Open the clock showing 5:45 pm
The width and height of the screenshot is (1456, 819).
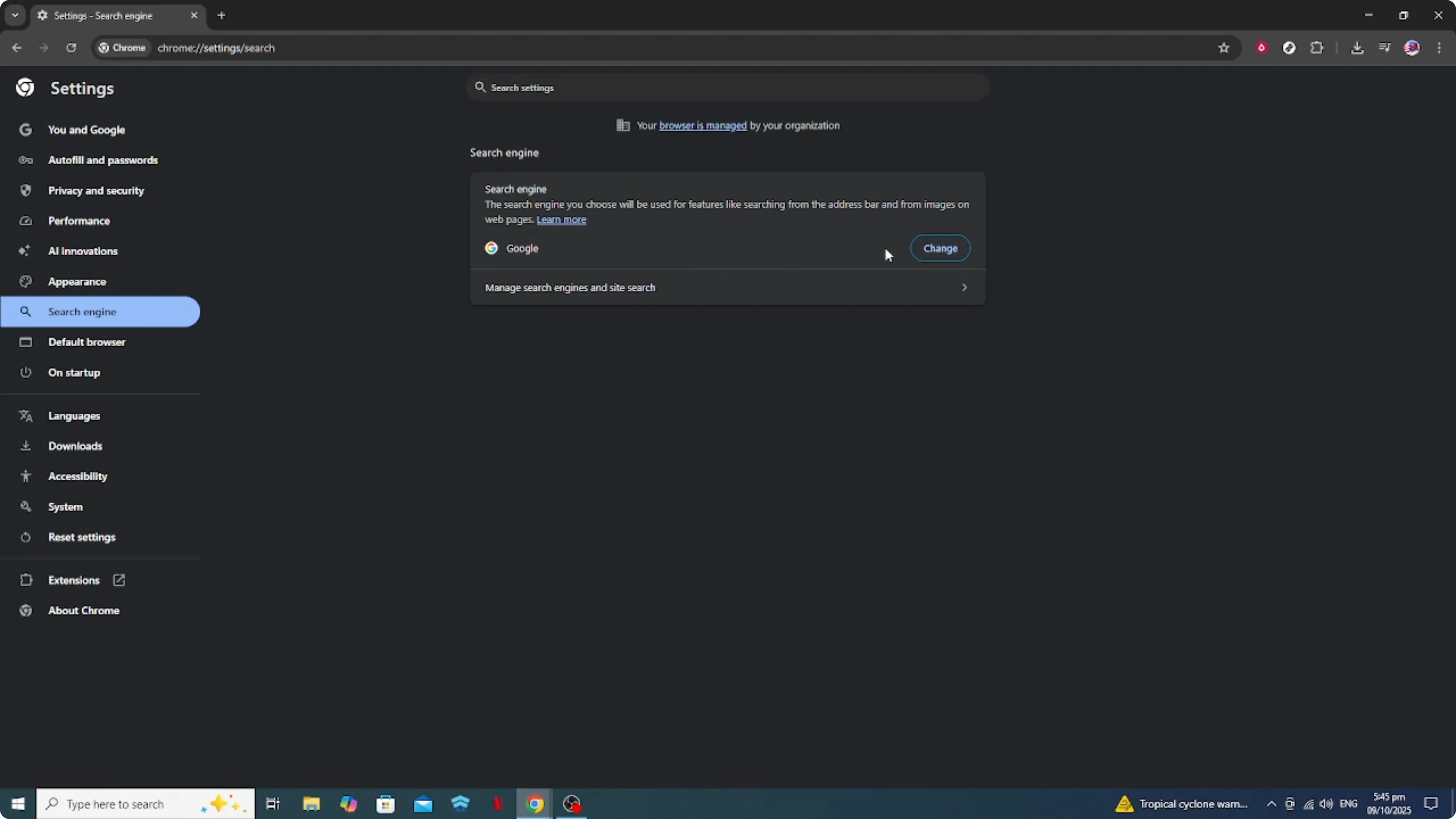(x=1389, y=804)
